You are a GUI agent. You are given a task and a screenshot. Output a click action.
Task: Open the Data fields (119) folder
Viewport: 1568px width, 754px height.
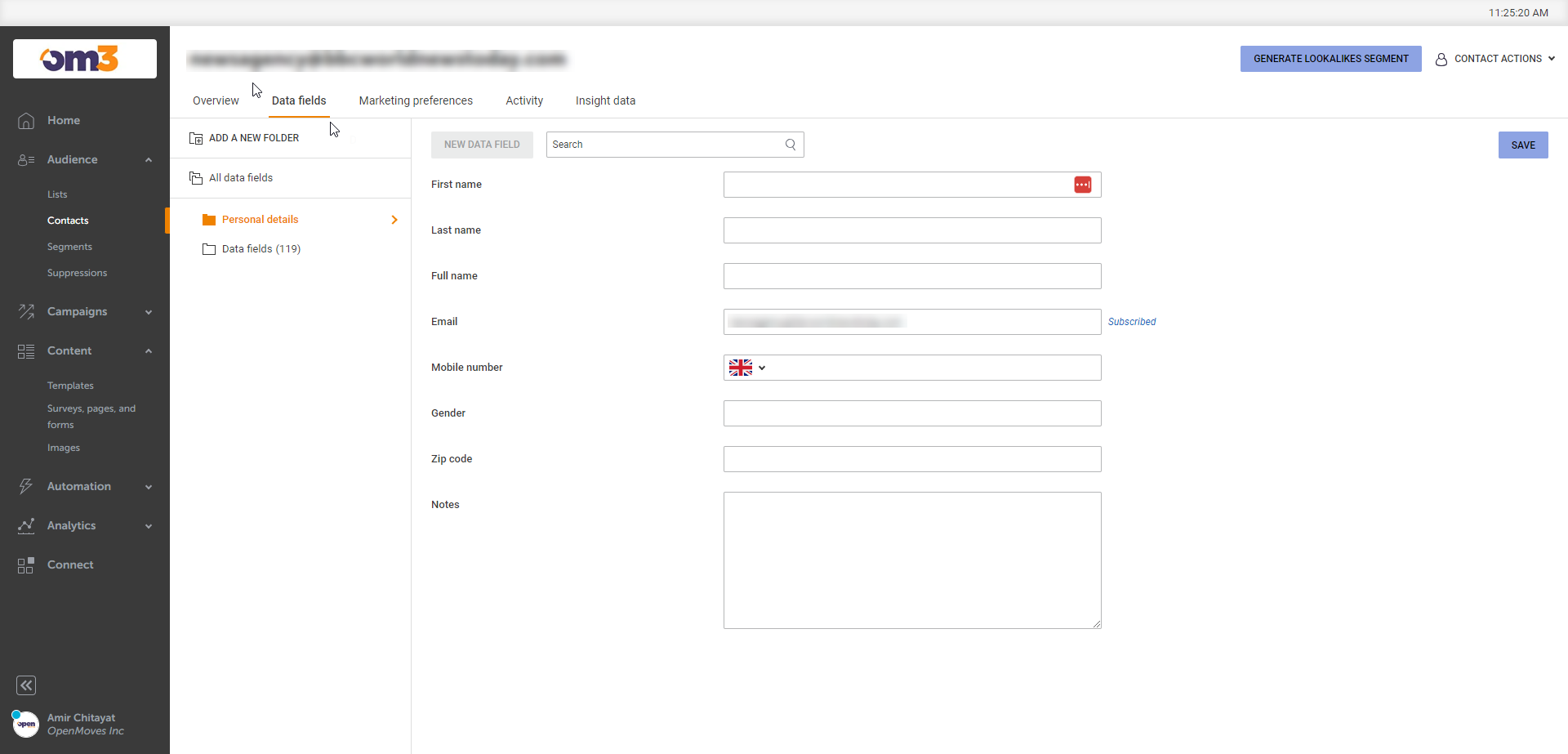261,249
